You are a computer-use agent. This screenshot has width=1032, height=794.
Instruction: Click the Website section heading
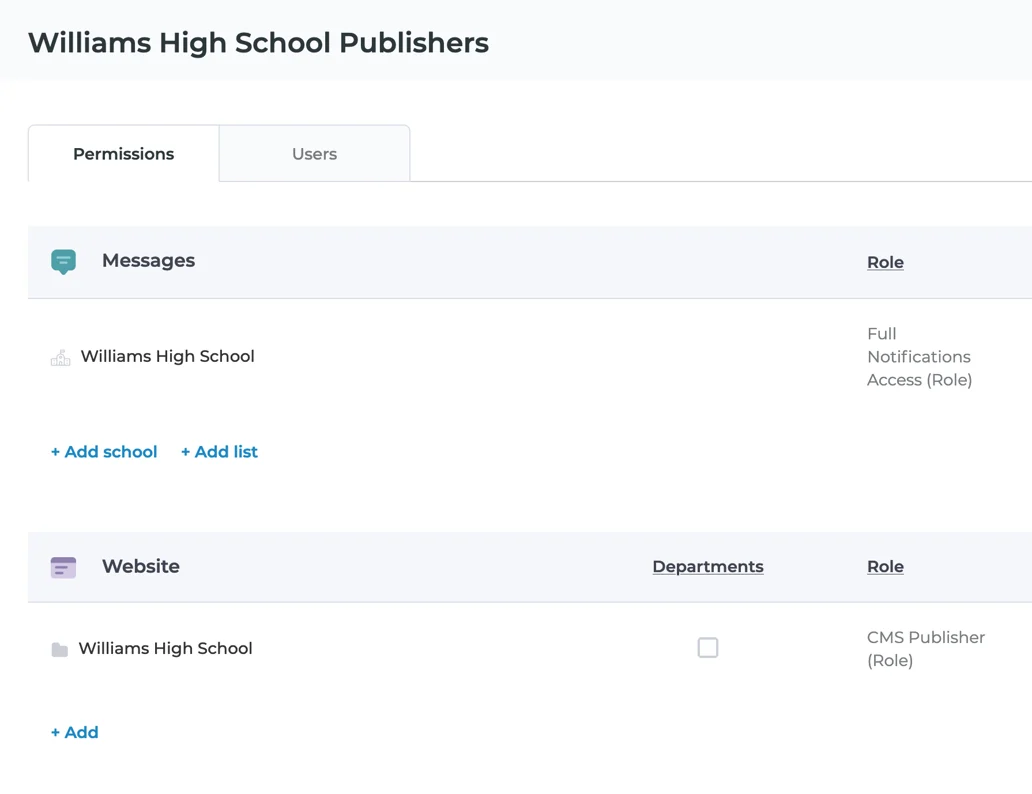point(141,567)
